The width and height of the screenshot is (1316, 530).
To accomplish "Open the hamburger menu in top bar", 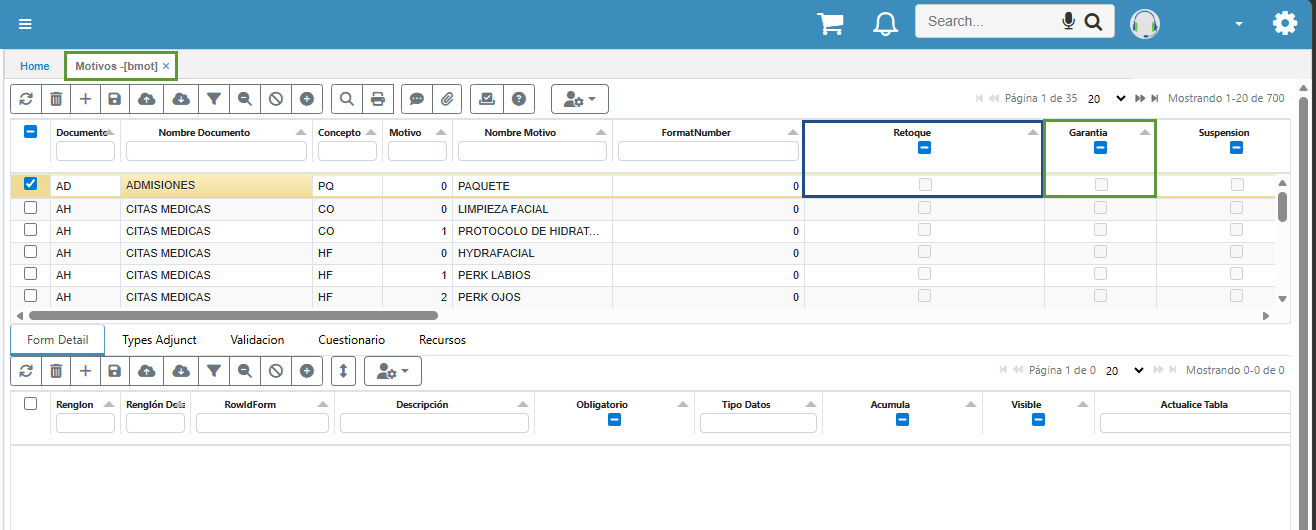I will tap(25, 24).
